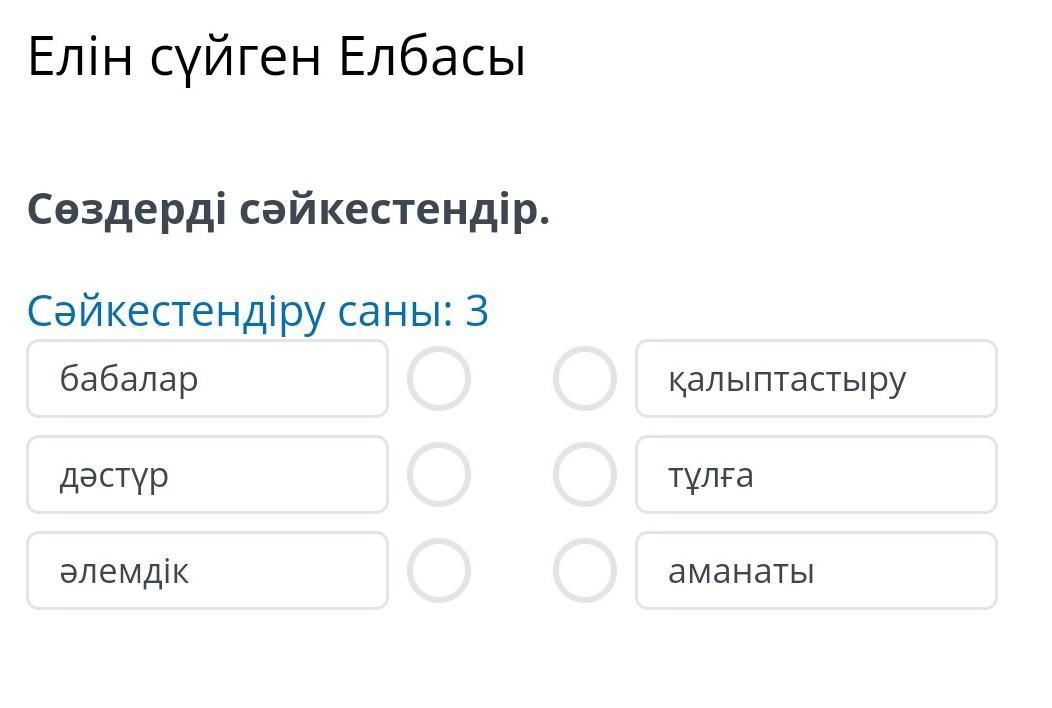Image resolution: width=1052 pixels, height=708 pixels.
Task: Click the Сөздерді сәйкестендір instruction text
Action: click(288, 210)
